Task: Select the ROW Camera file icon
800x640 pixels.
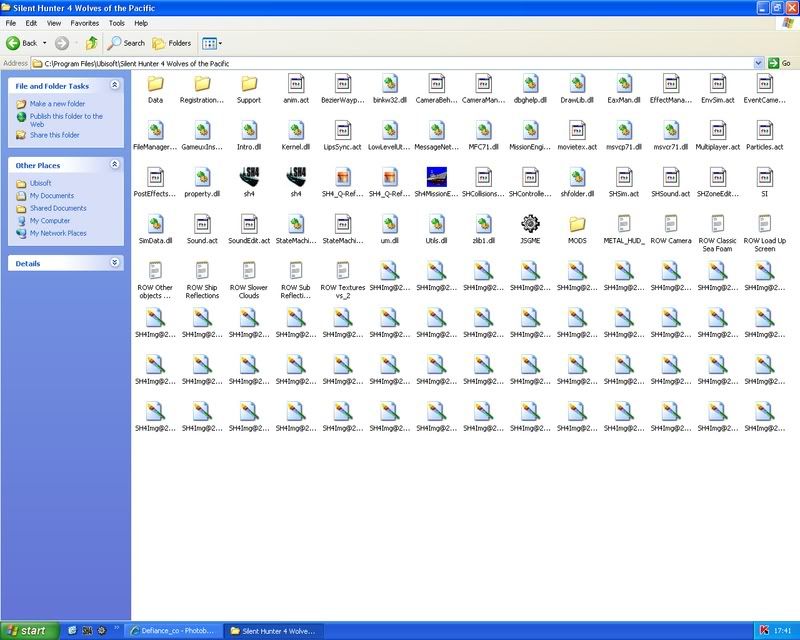Action: [x=671, y=224]
